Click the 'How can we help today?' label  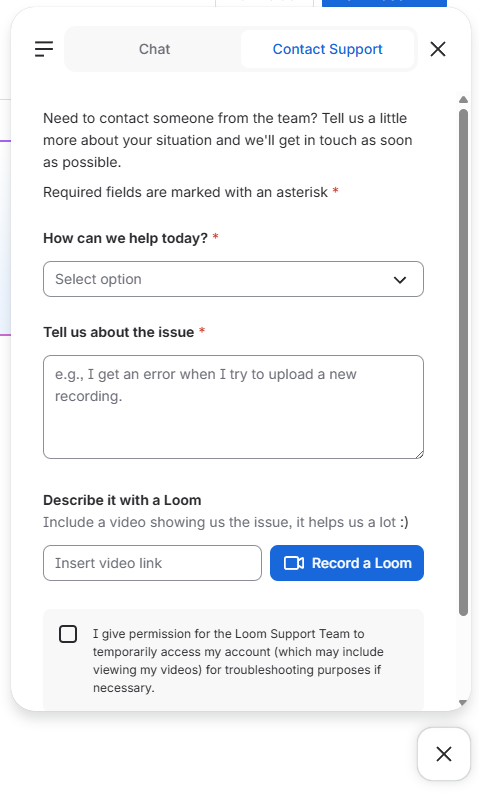(x=125, y=238)
